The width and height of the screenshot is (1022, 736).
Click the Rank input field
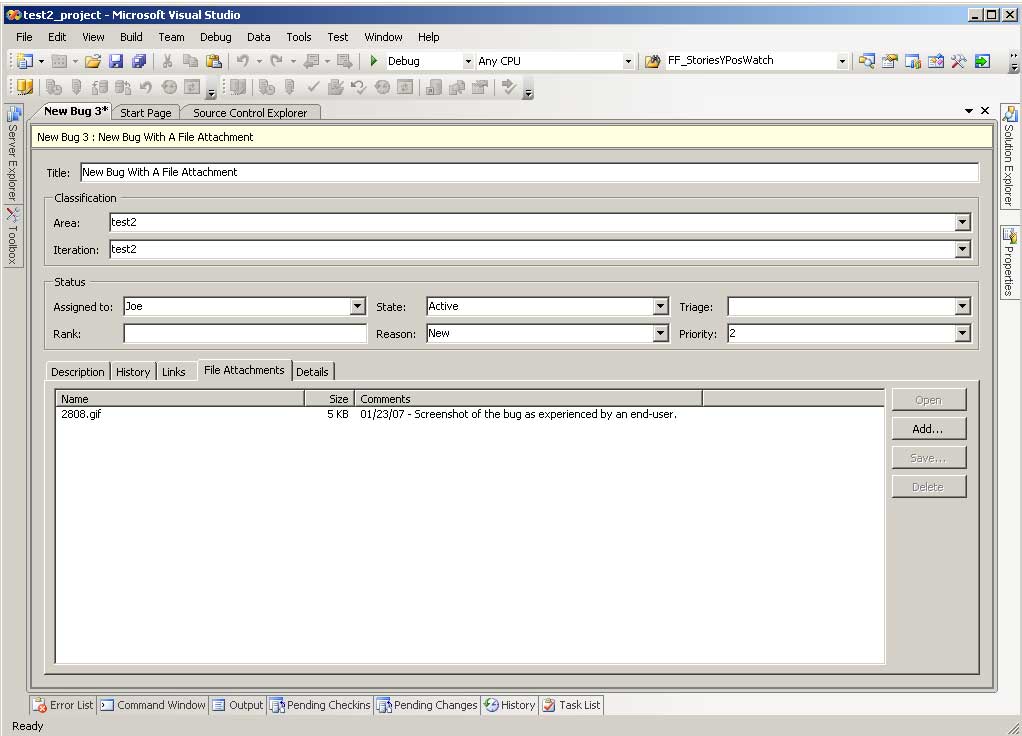tap(244, 334)
